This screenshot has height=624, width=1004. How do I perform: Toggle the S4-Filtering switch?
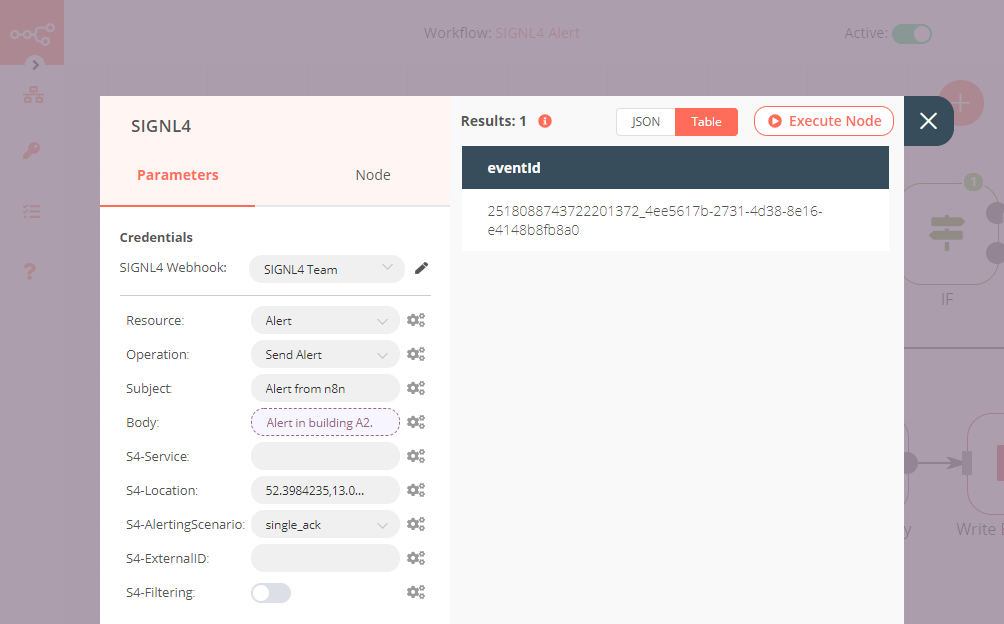(271, 593)
